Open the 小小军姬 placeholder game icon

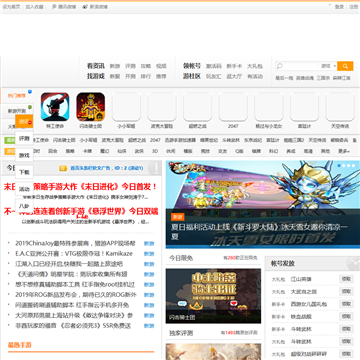[x=126, y=107]
